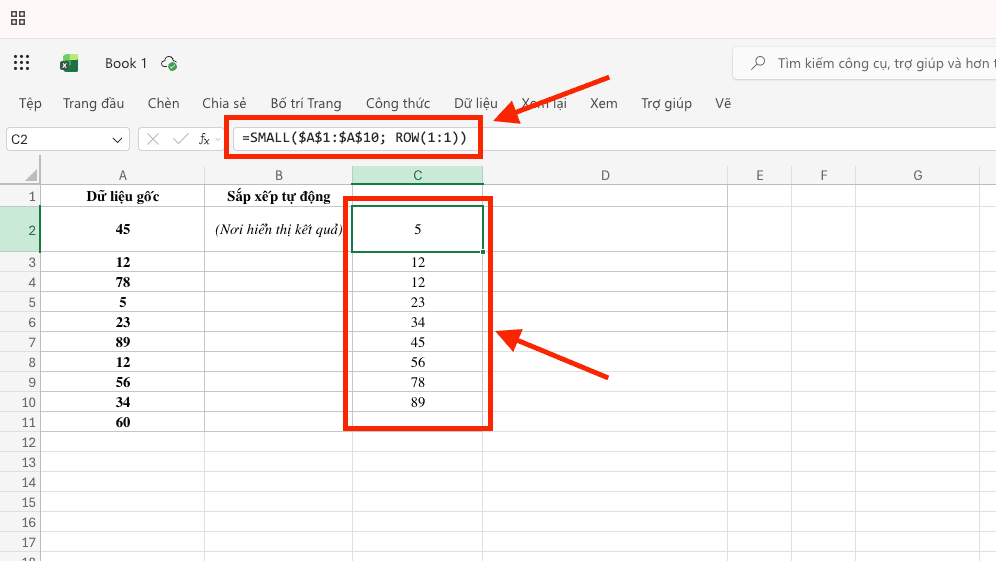Click the select all corner triangle
Screen dimensions: 996x561
30,175
